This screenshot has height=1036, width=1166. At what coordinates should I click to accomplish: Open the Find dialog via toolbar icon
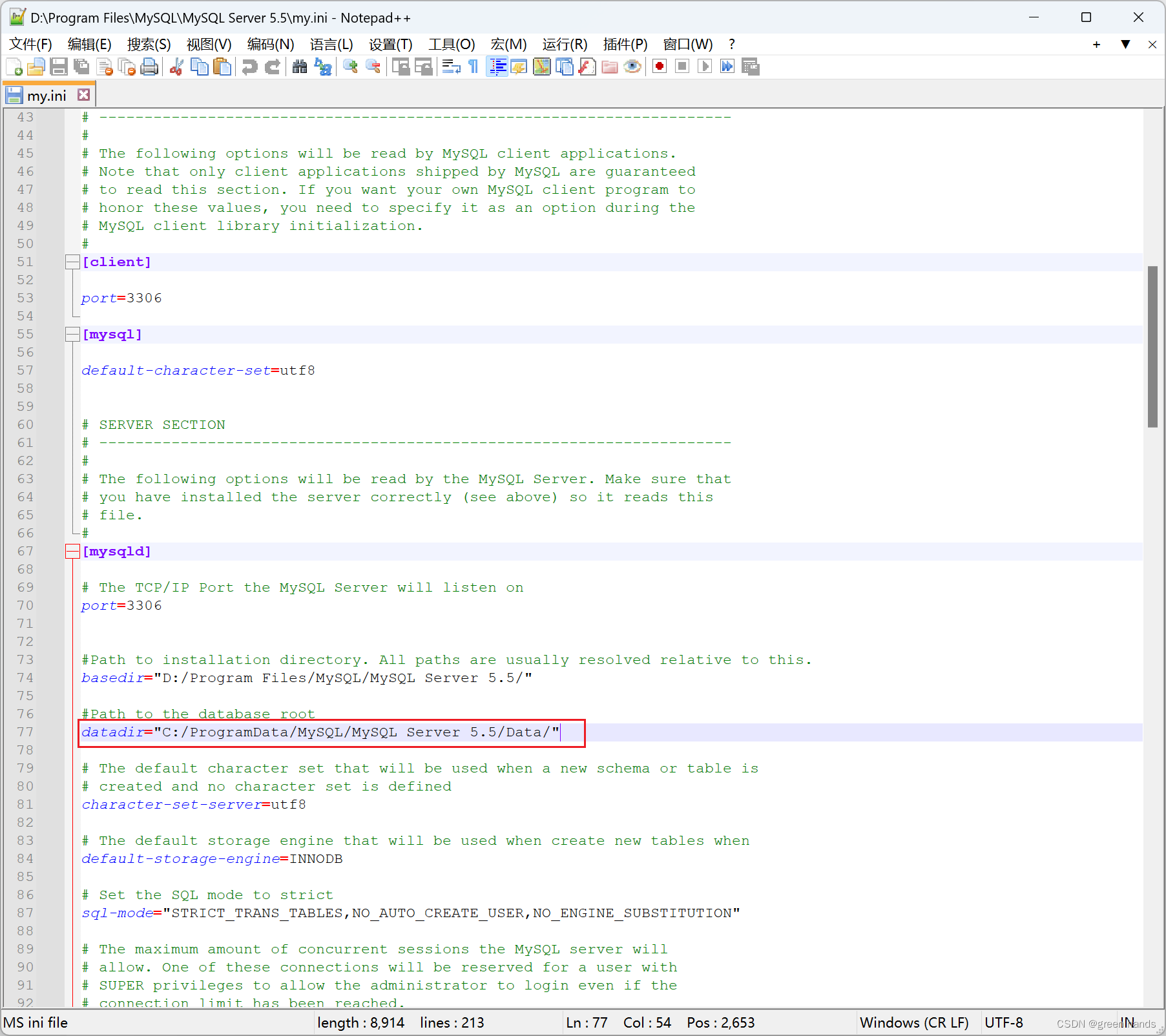tap(300, 67)
